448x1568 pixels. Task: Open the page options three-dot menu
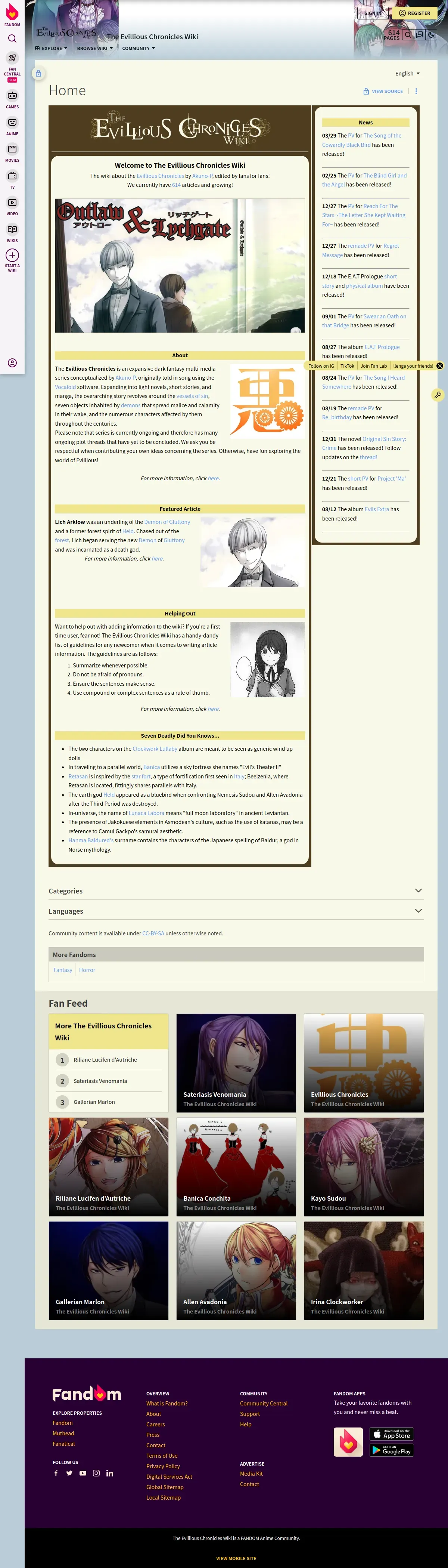[x=416, y=91]
